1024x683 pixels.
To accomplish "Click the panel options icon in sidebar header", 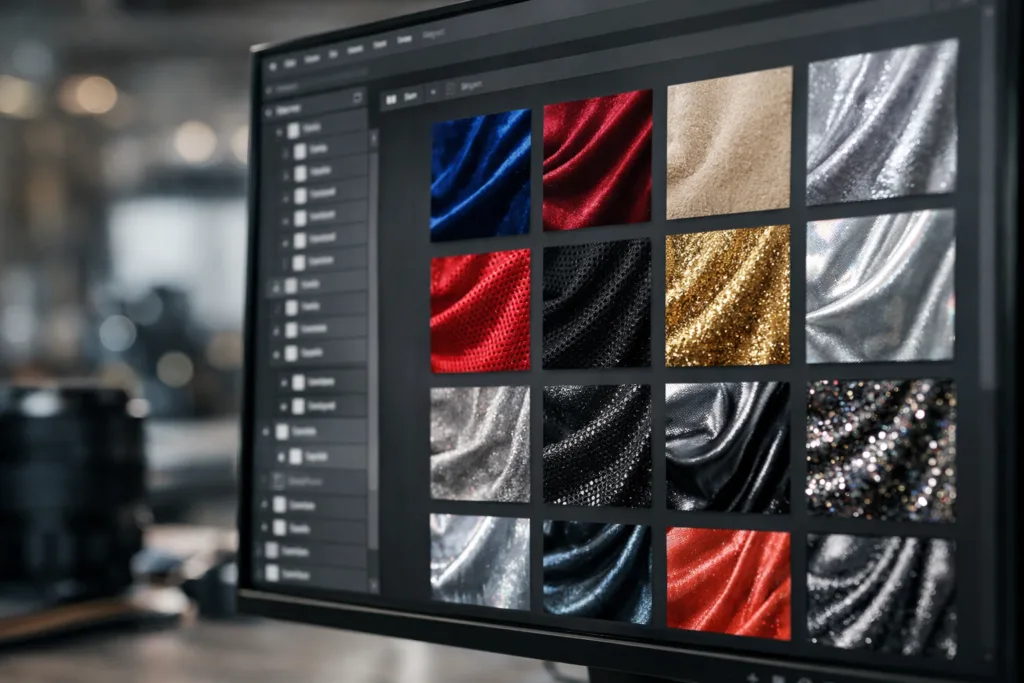I will pos(358,98).
